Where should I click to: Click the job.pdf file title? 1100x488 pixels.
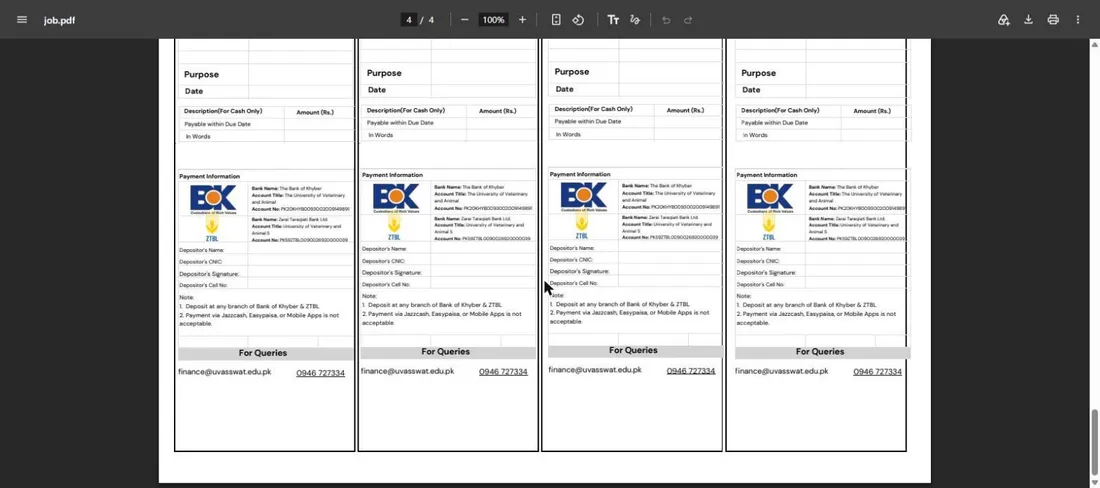click(59, 20)
